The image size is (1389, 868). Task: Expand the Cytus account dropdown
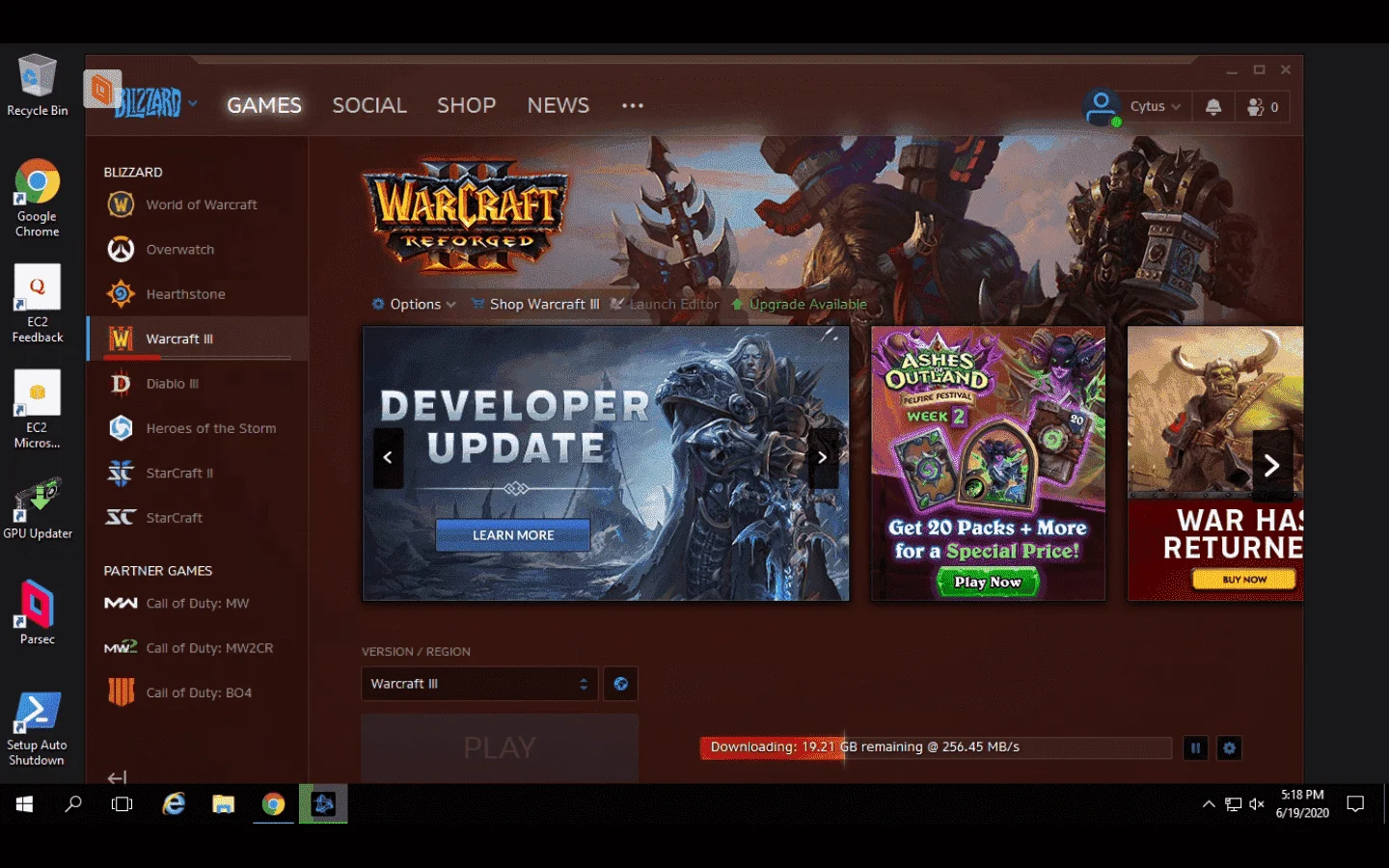[1156, 107]
